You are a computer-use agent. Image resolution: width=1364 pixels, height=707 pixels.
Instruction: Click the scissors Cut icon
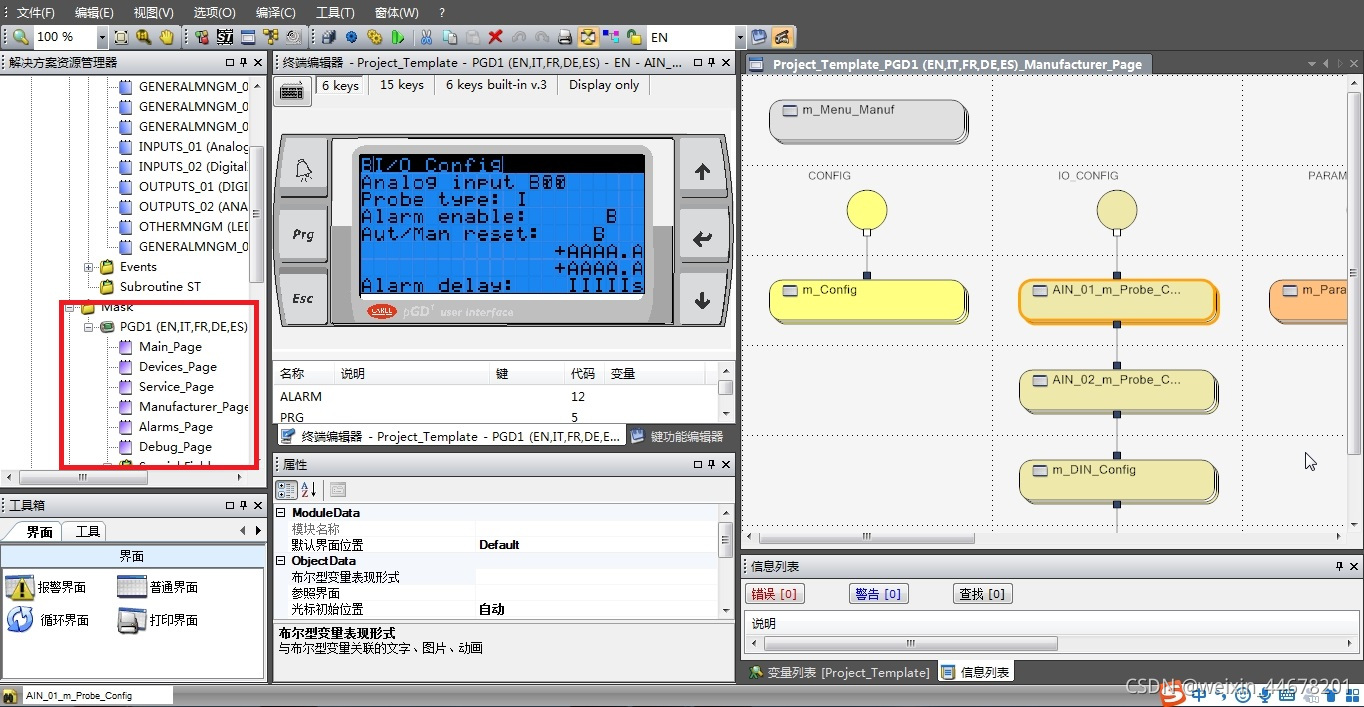tap(425, 36)
